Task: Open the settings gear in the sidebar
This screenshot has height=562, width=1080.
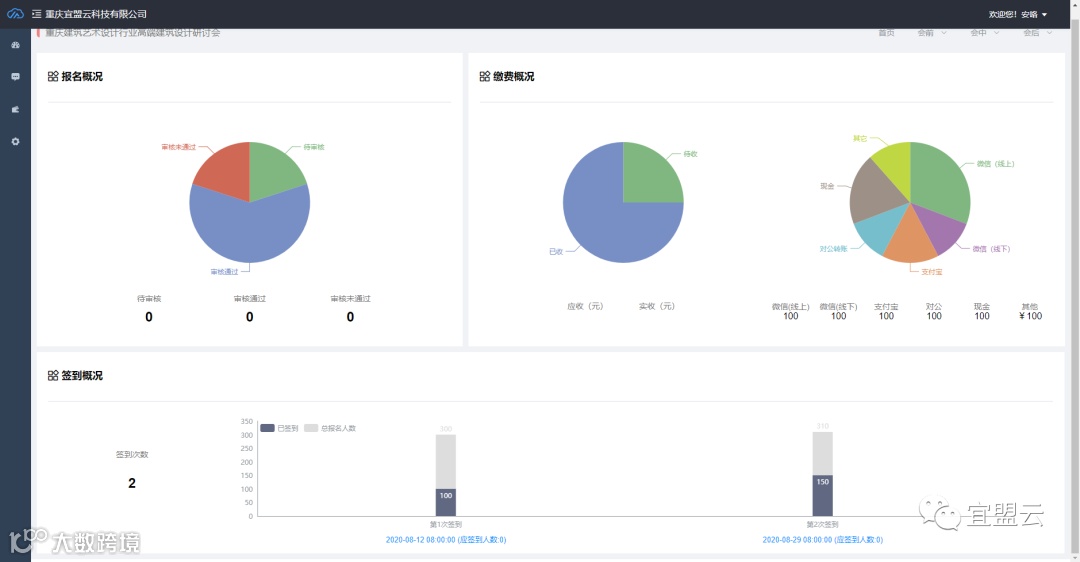Action: (15, 141)
